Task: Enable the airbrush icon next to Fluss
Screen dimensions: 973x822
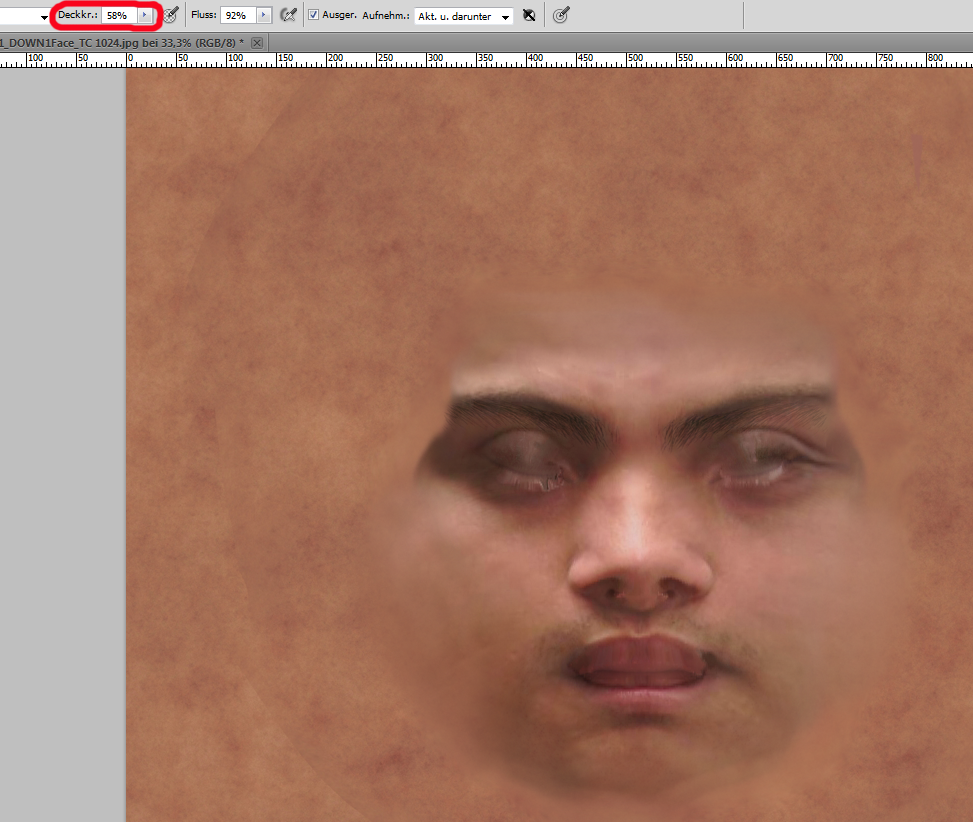Action: coord(288,15)
